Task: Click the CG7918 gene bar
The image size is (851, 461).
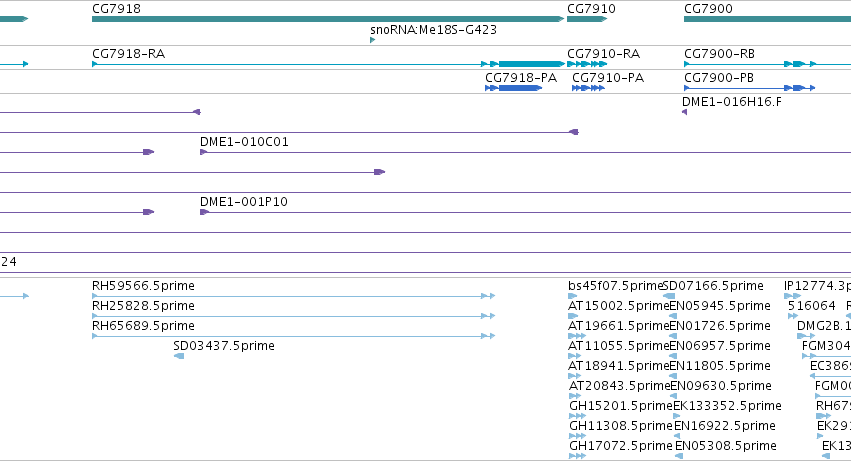Action: pyautogui.click(x=328, y=19)
